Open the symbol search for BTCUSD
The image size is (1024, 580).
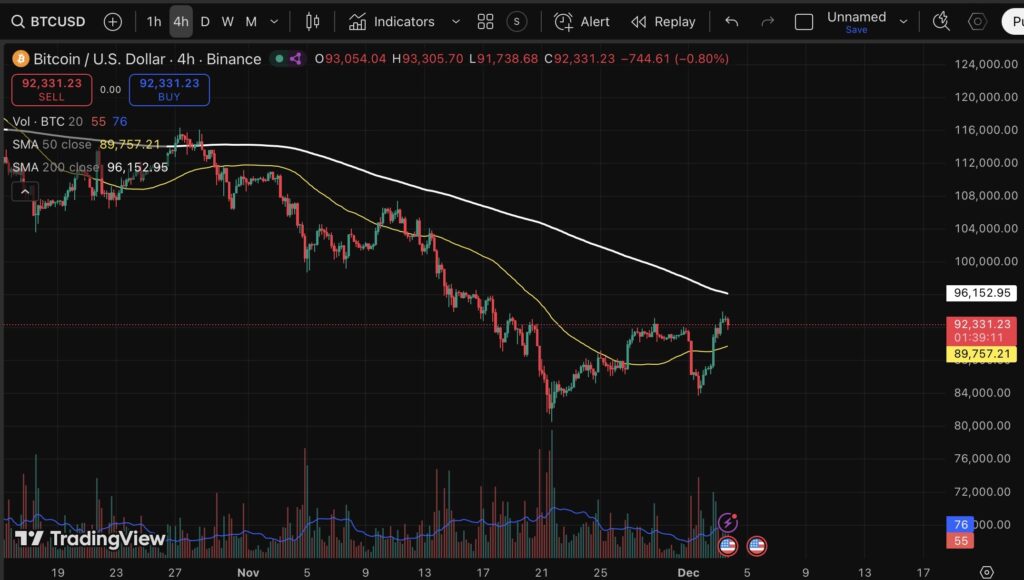click(45, 21)
